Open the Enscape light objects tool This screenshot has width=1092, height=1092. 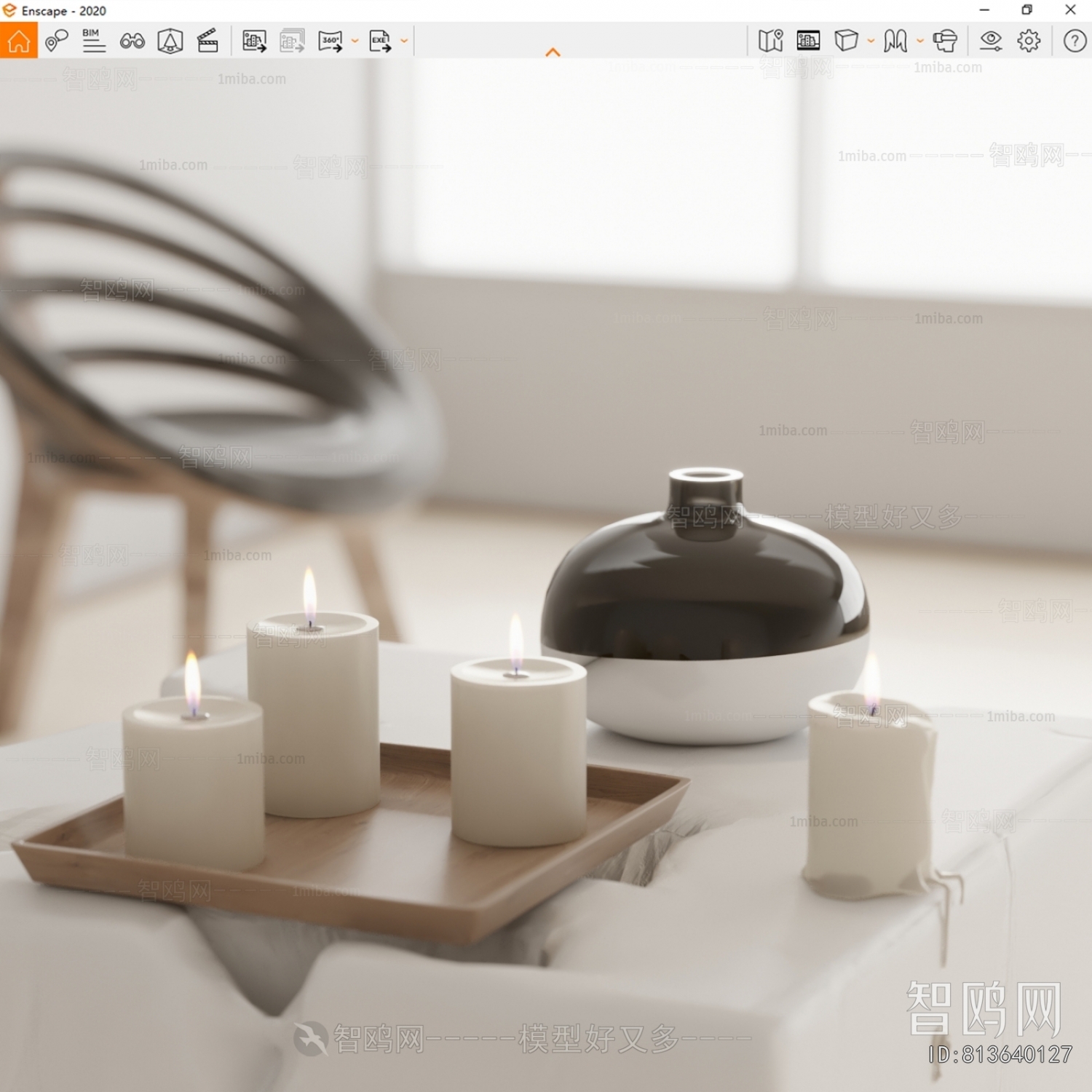[x=169, y=40]
